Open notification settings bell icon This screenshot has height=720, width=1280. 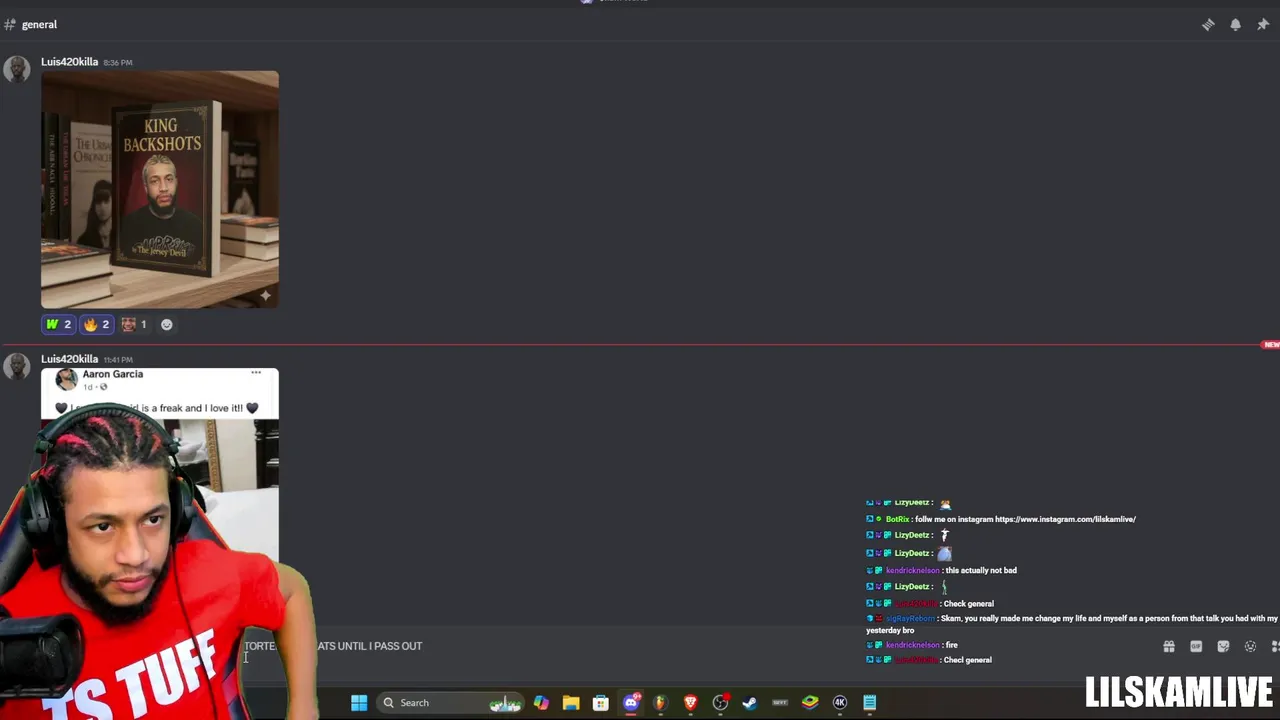click(1235, 25)
